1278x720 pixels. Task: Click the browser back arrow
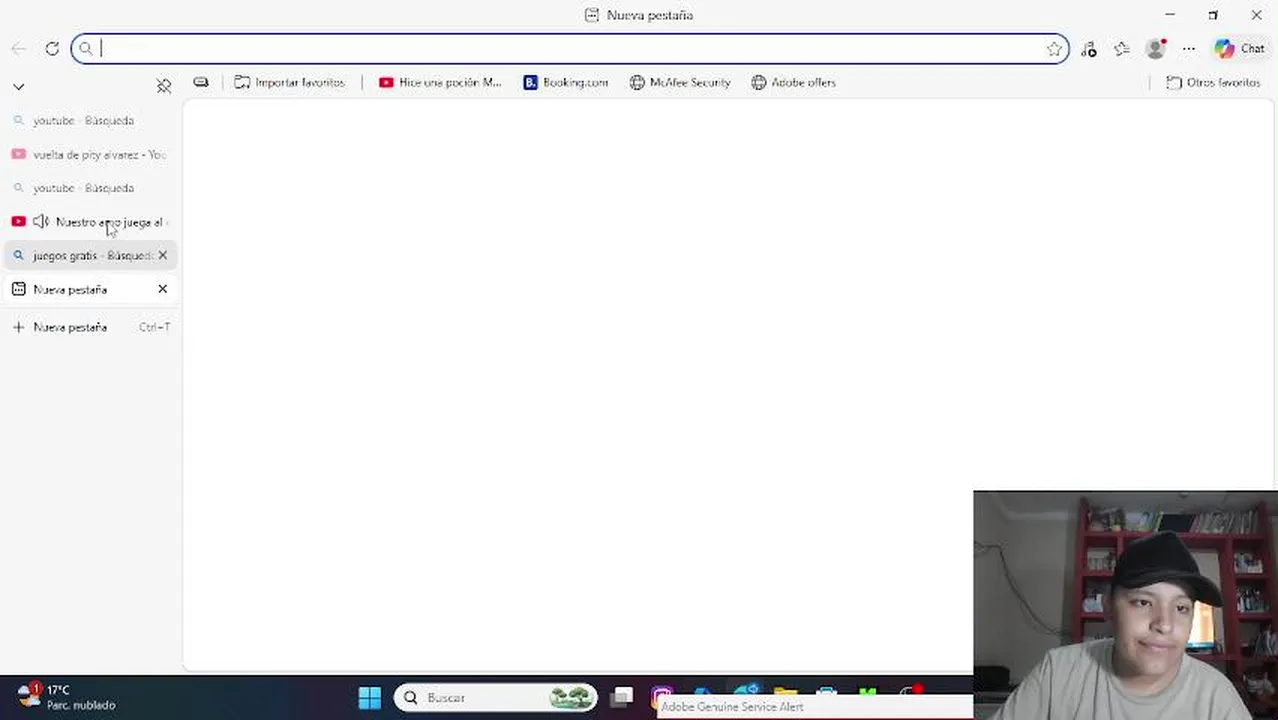click(19, 48)
